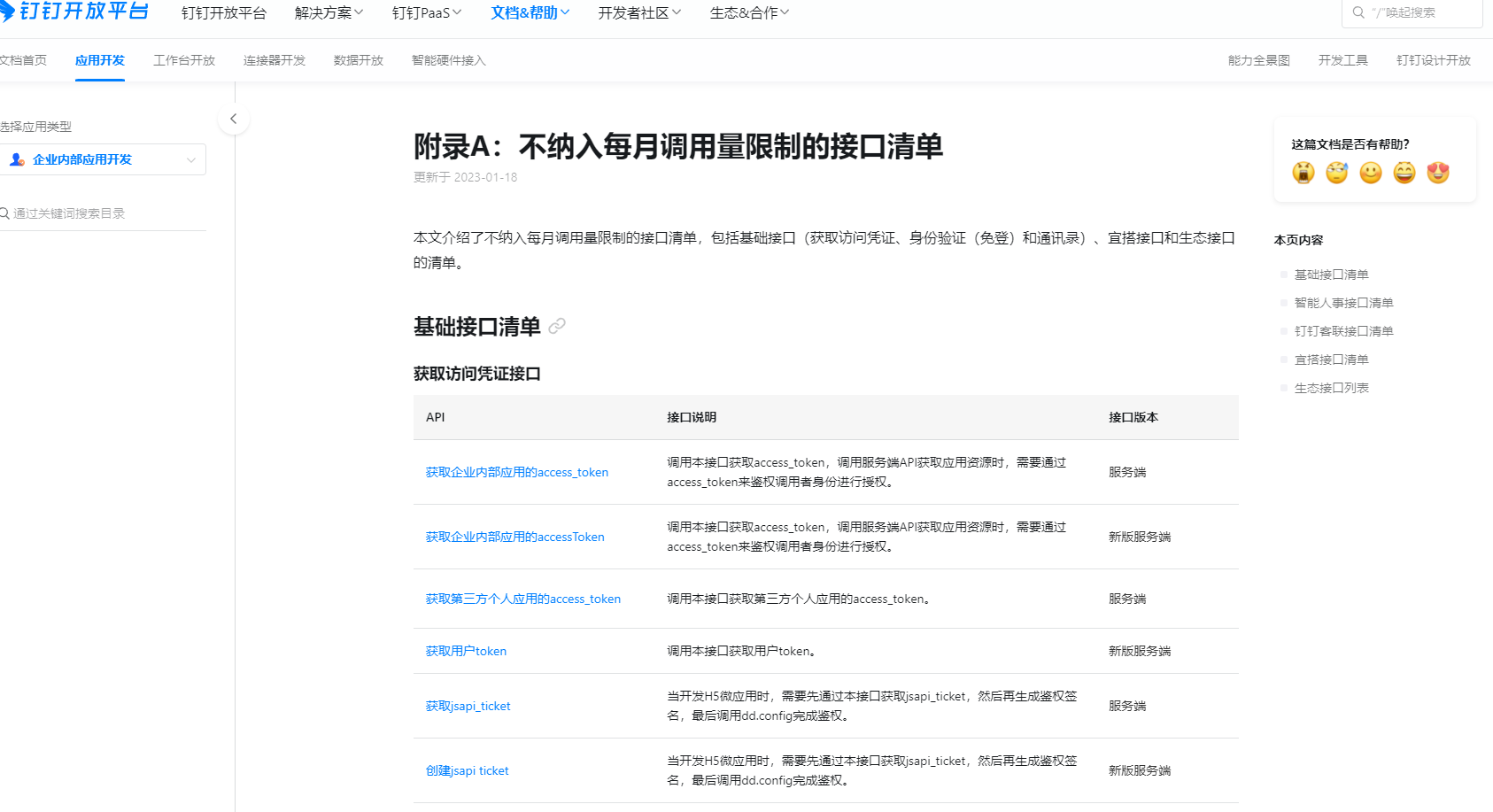Screen dimensions: 1493x812
Task: Click the 接口说明 column header
Action: [692, 417]
